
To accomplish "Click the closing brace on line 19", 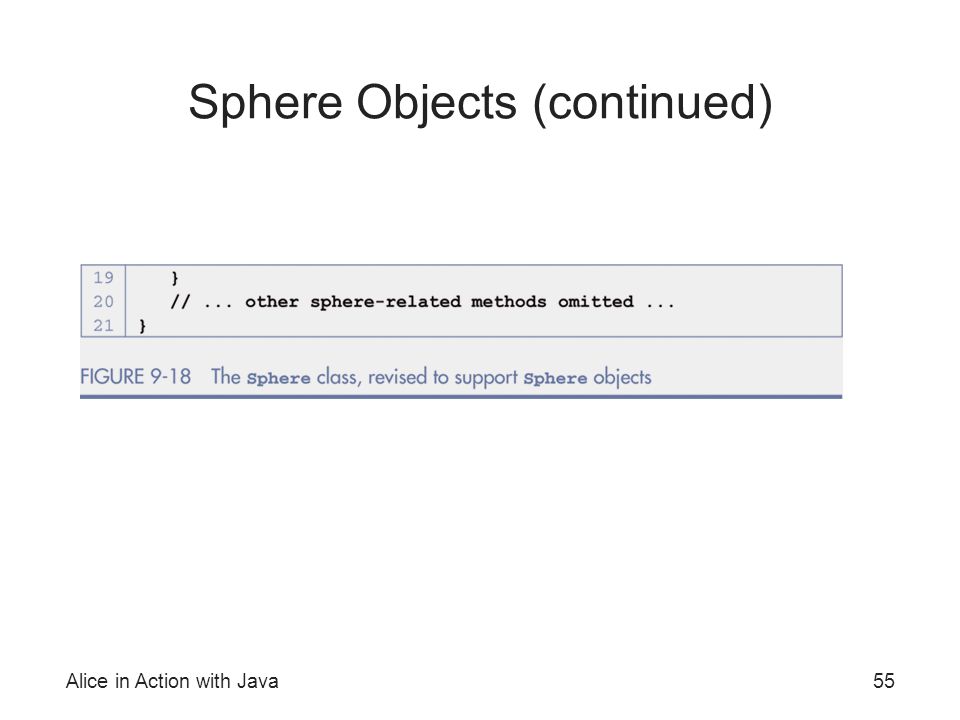I will (175, 279).
